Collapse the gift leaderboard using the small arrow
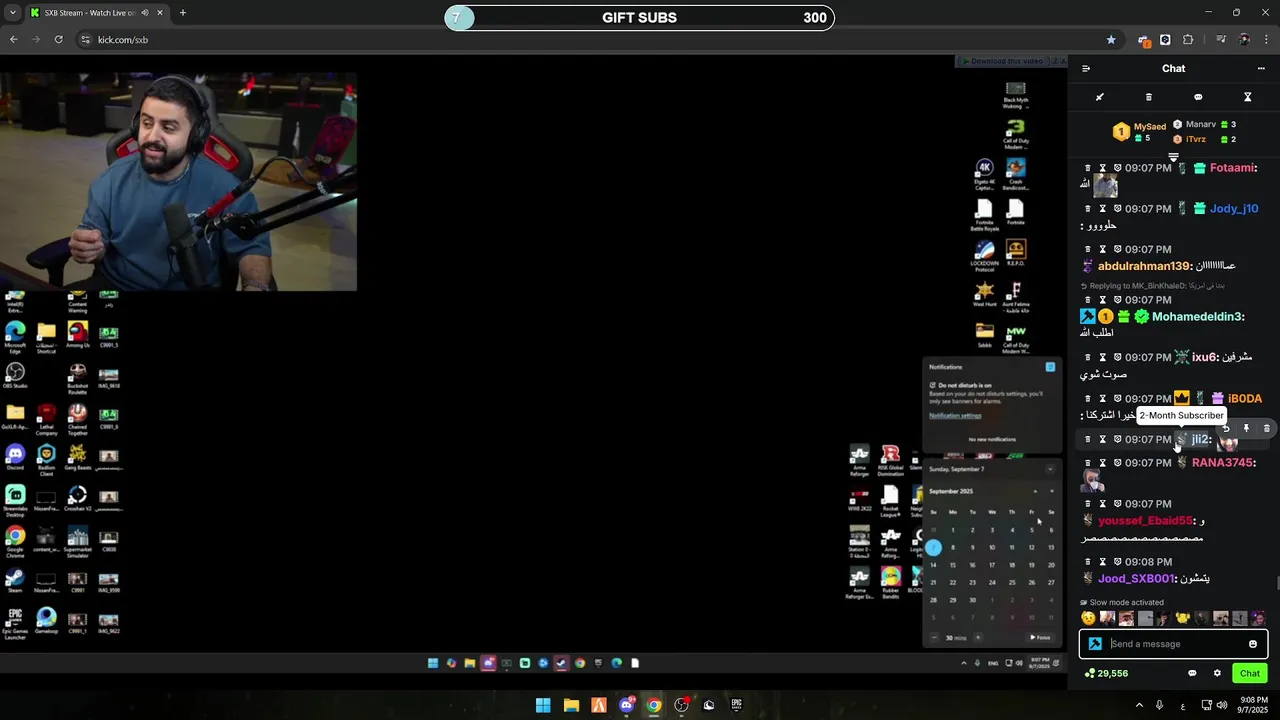Viewport: 1280px width, 720px height. (x=1174, y=157)
